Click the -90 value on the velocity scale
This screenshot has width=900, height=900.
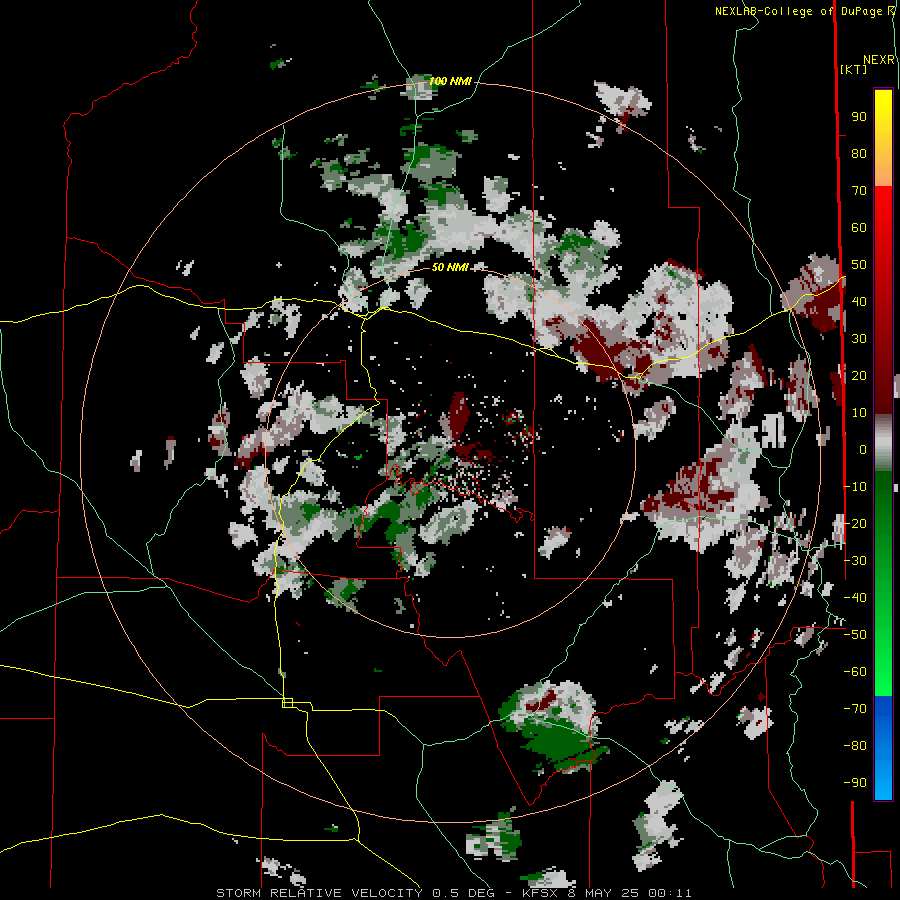855,783
